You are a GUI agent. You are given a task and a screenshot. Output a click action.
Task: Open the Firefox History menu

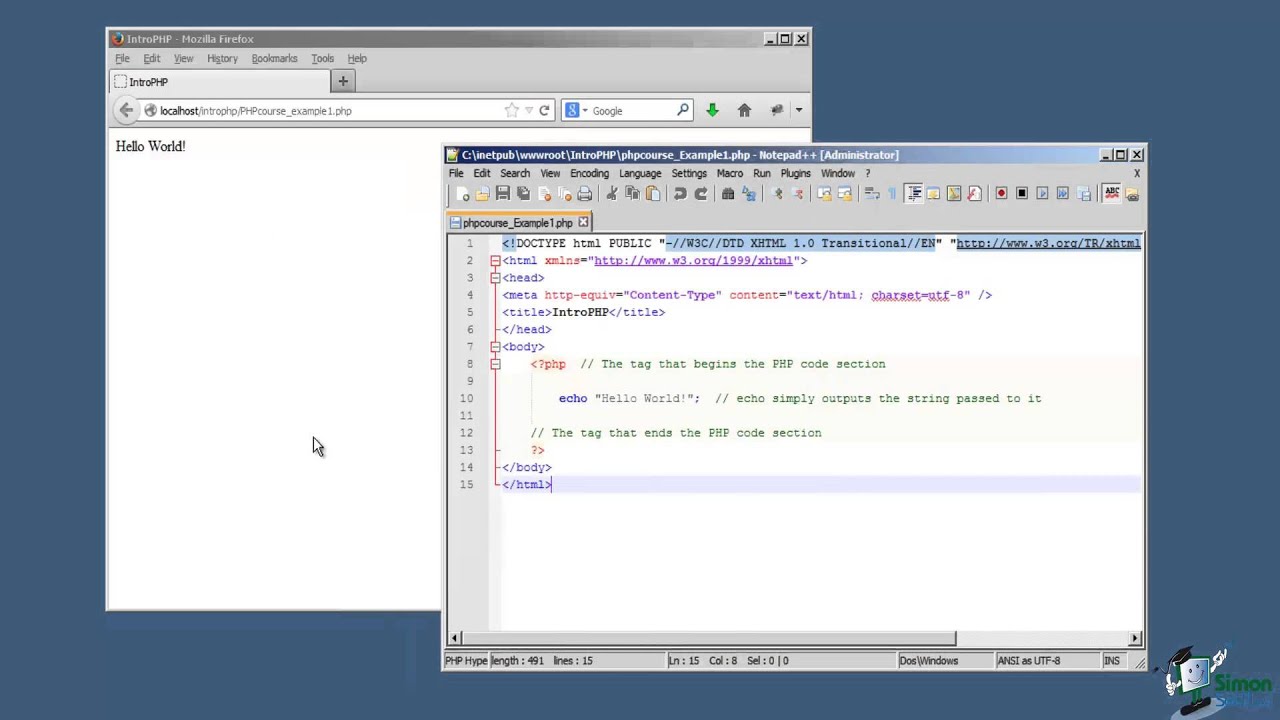click(222, 58)
